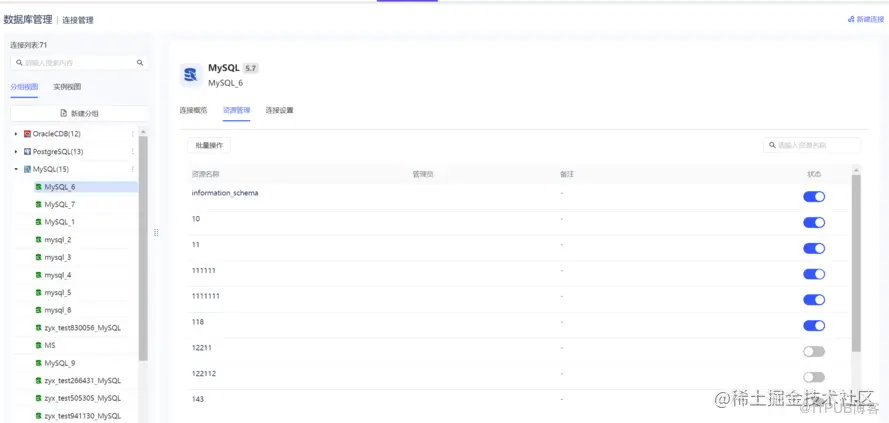Click the connection tree scrollbar thumb
The width and height of the screenshot is (889, 423).
(143, 248)
